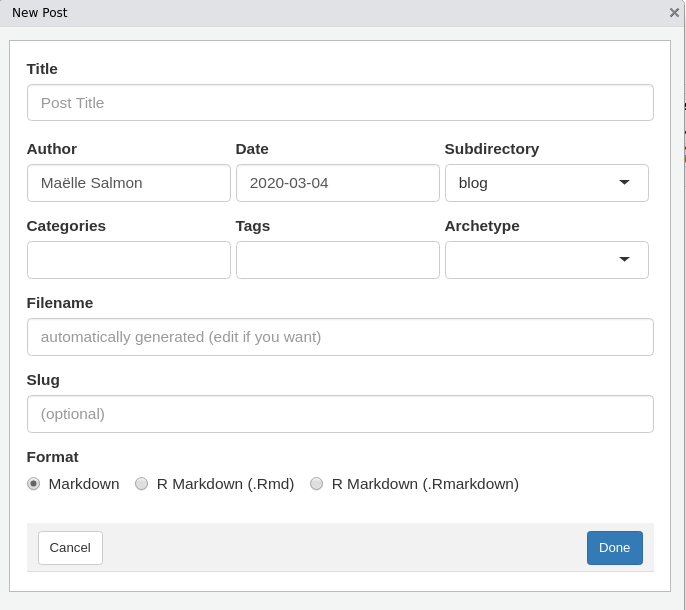Click the Archetype dropdown arrow icon
The width and height of the screenshot is (686, 610).
(x=624, y=259)
